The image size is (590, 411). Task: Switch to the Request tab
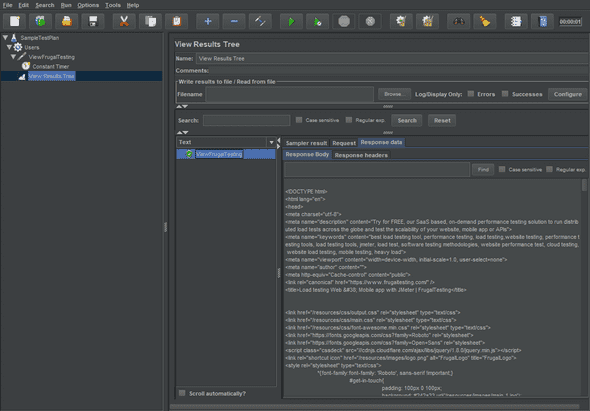click(344, 143)
